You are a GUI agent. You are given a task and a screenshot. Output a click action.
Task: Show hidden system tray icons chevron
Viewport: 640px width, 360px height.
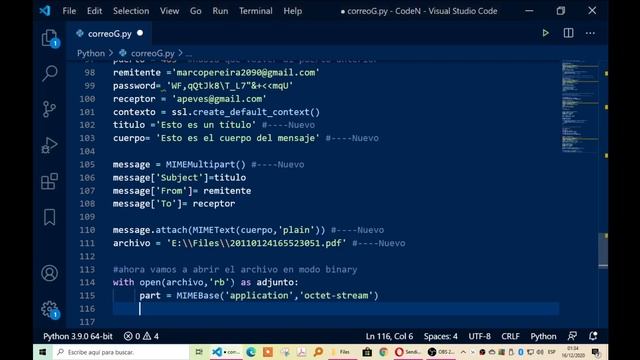coord(463,352)
